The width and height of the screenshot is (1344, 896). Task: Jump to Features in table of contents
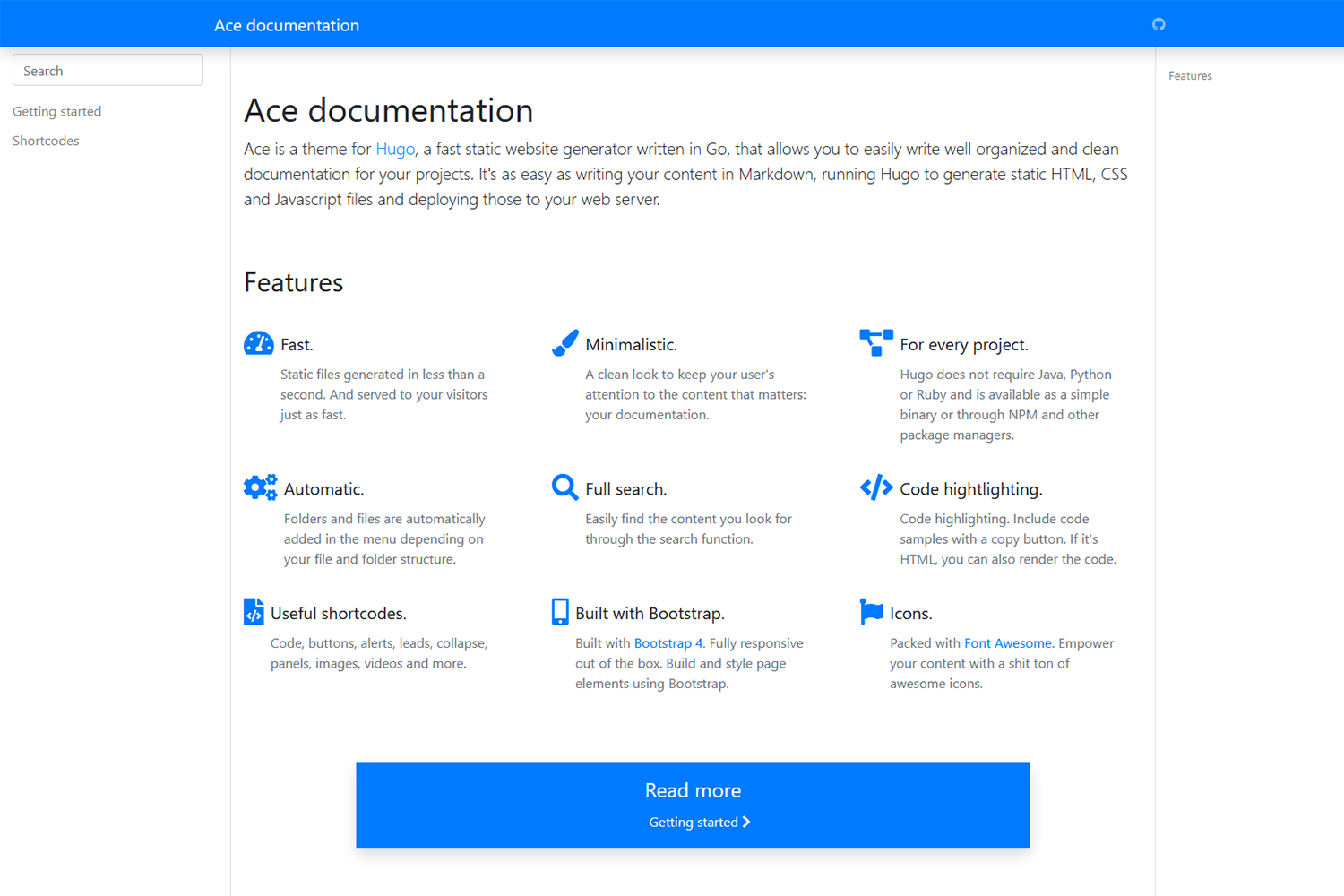pyautogui.click(x=1190, y=76)
